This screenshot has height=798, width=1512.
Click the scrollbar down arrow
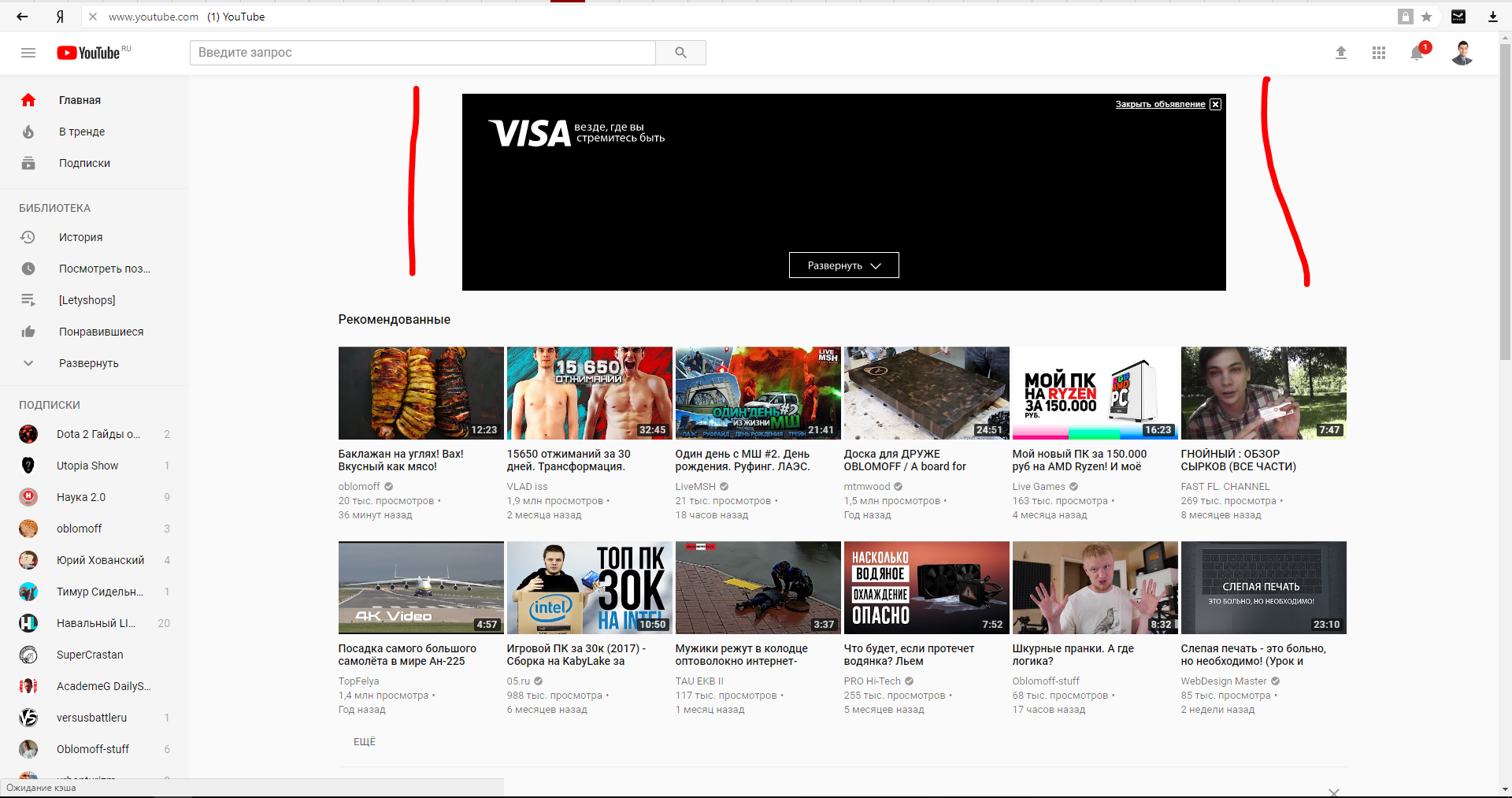coord(1505,790)
